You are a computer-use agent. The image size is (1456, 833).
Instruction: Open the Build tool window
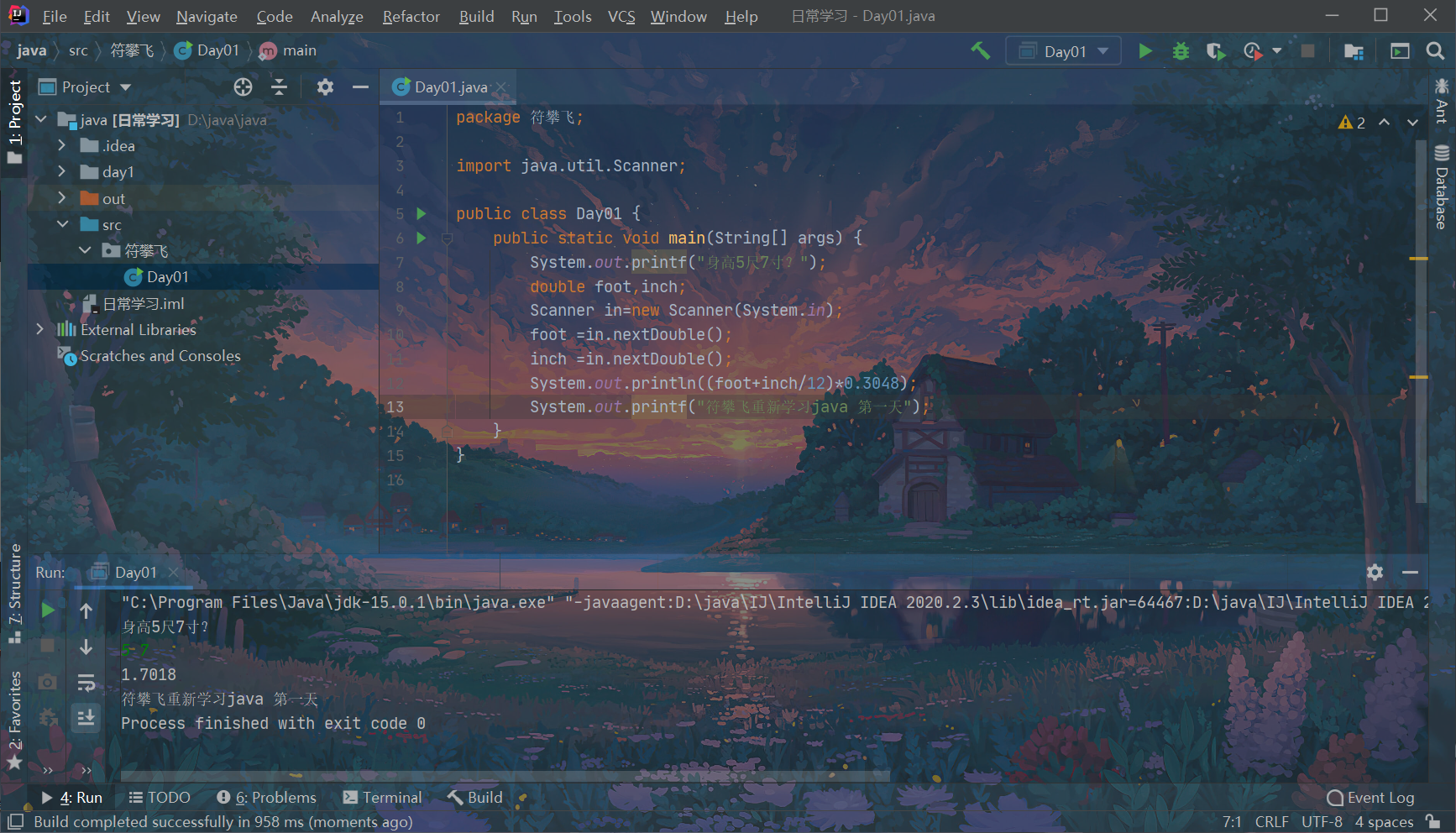tap(475, 798)
